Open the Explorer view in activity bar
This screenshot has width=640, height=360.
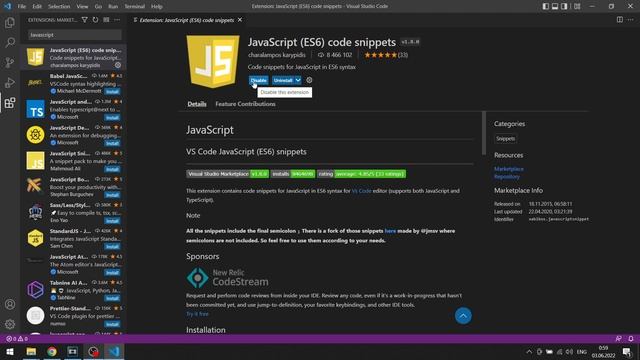pos(10,23)
